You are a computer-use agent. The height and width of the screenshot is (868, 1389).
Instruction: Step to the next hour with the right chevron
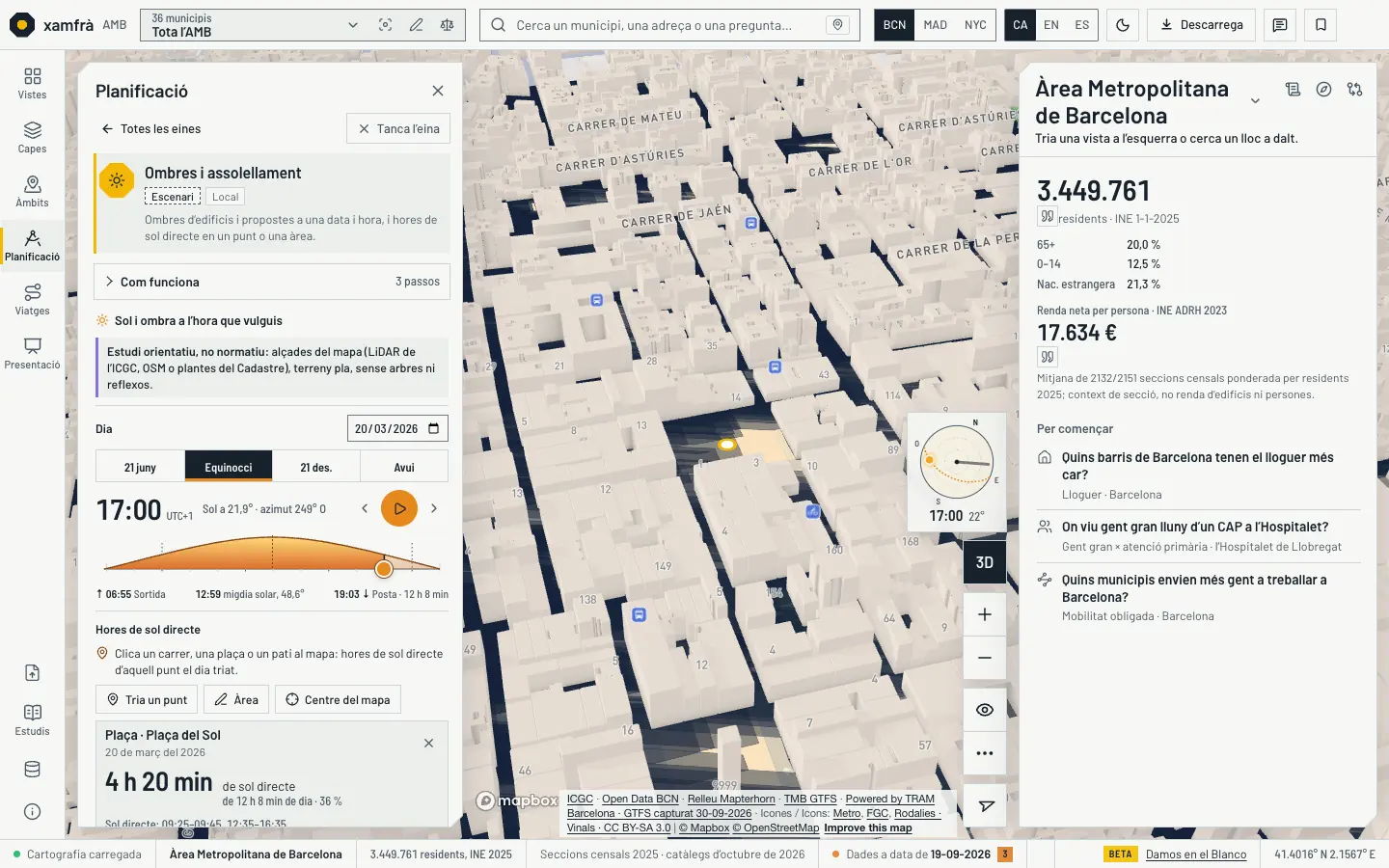[x=434, y=508]
